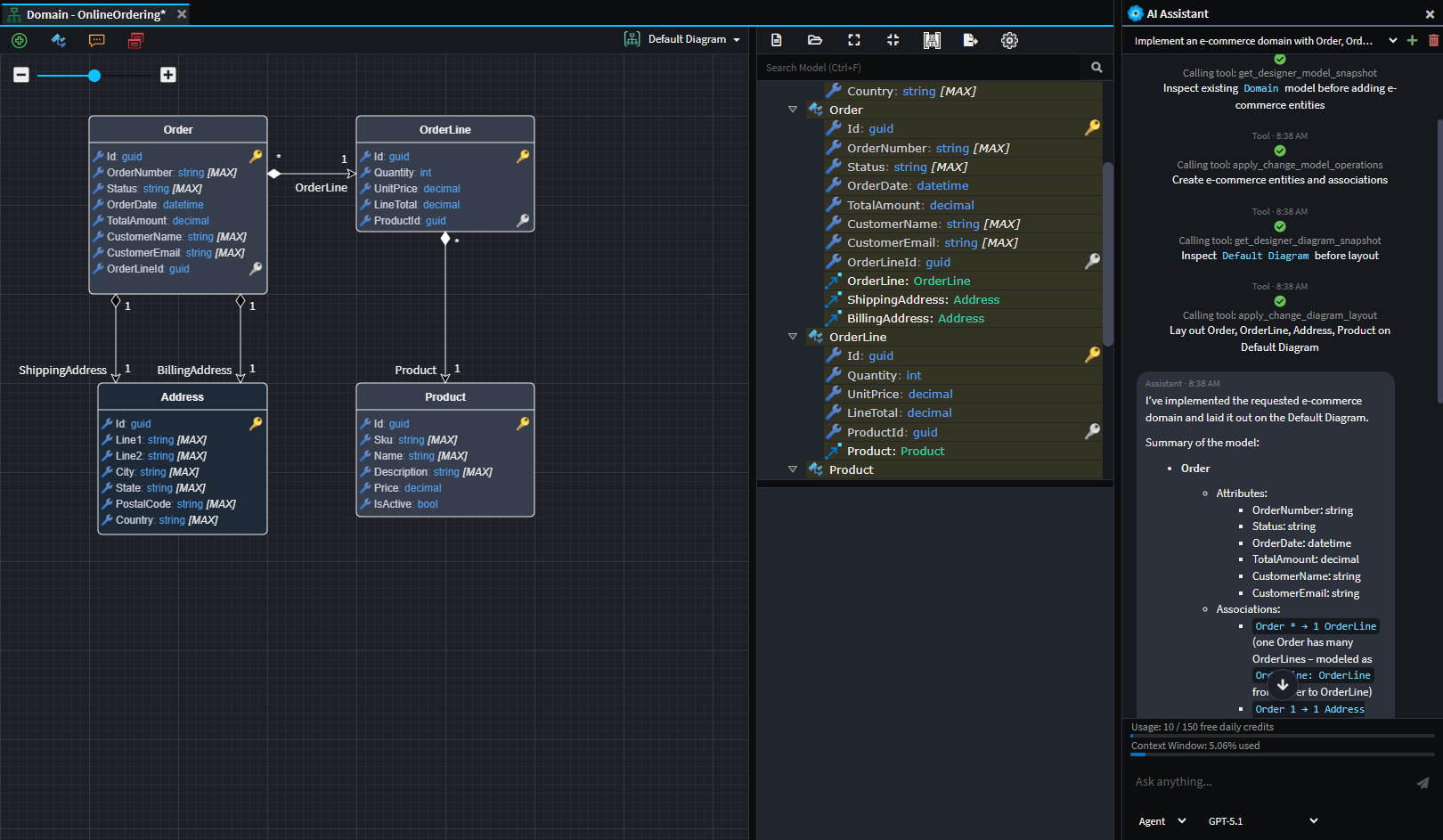Collapse the Order node in the model tree
This screenshot has width=1443, height=840.
click(793, 110)
